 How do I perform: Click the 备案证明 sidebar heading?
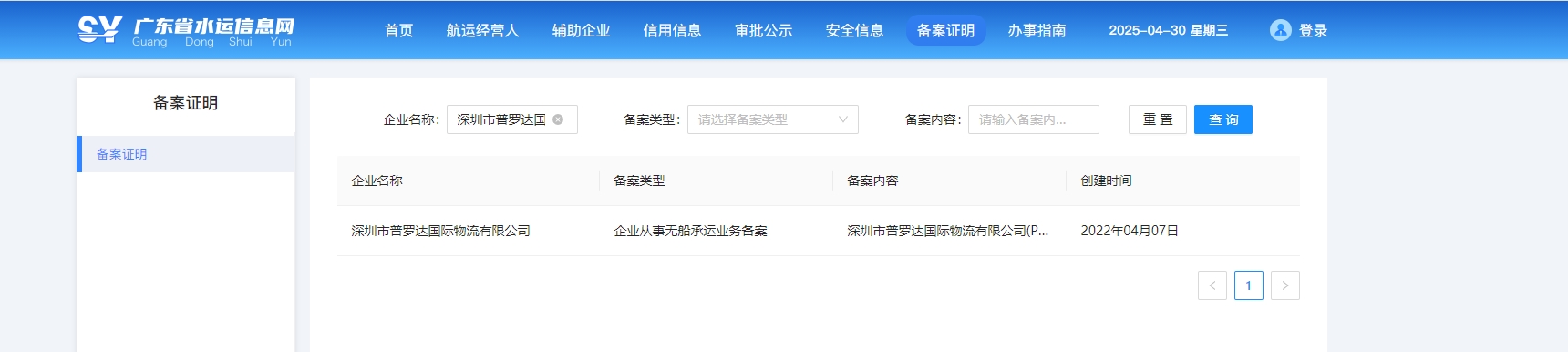pyautogui.click(x=186, y=103)
